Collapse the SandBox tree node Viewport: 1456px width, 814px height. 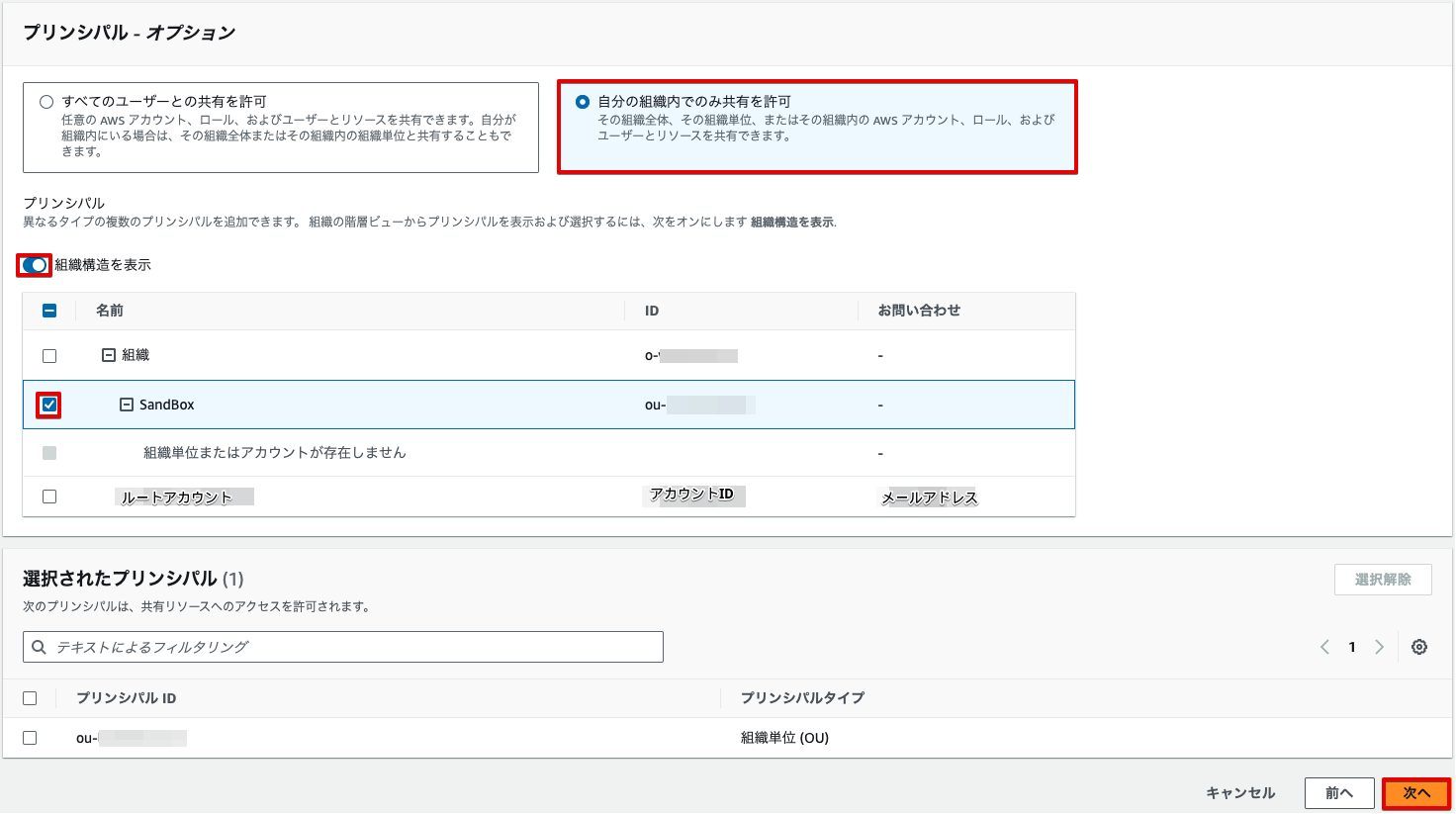click(127, 405)
